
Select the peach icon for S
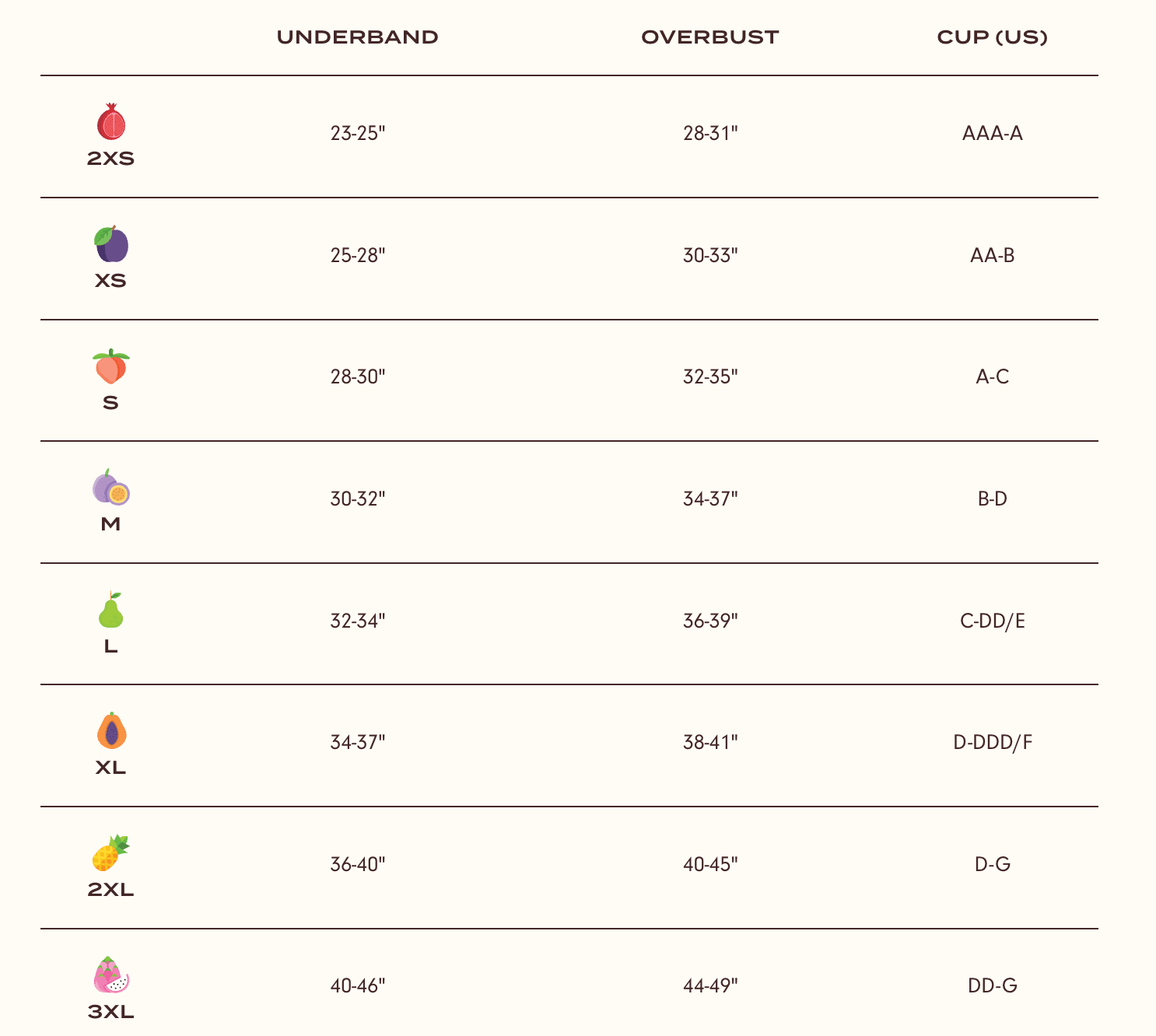111,366
